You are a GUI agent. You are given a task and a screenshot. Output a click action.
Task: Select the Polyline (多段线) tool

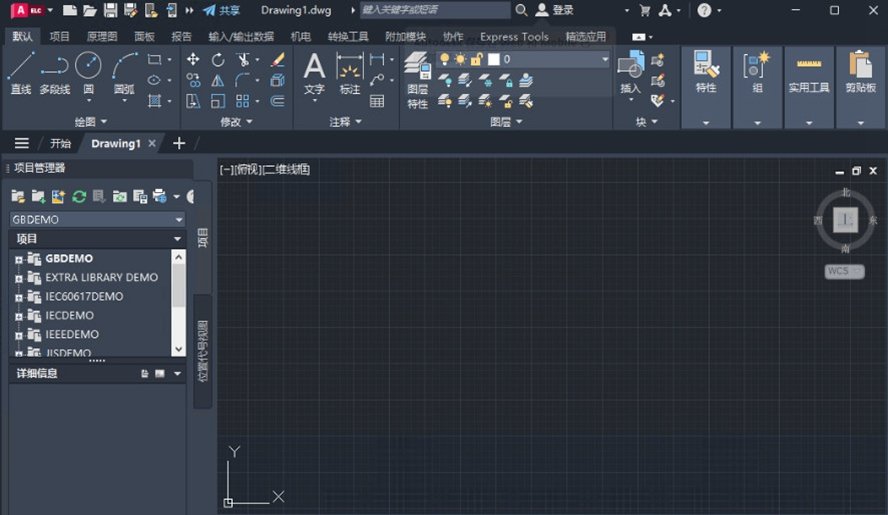(x=55, y=73)
